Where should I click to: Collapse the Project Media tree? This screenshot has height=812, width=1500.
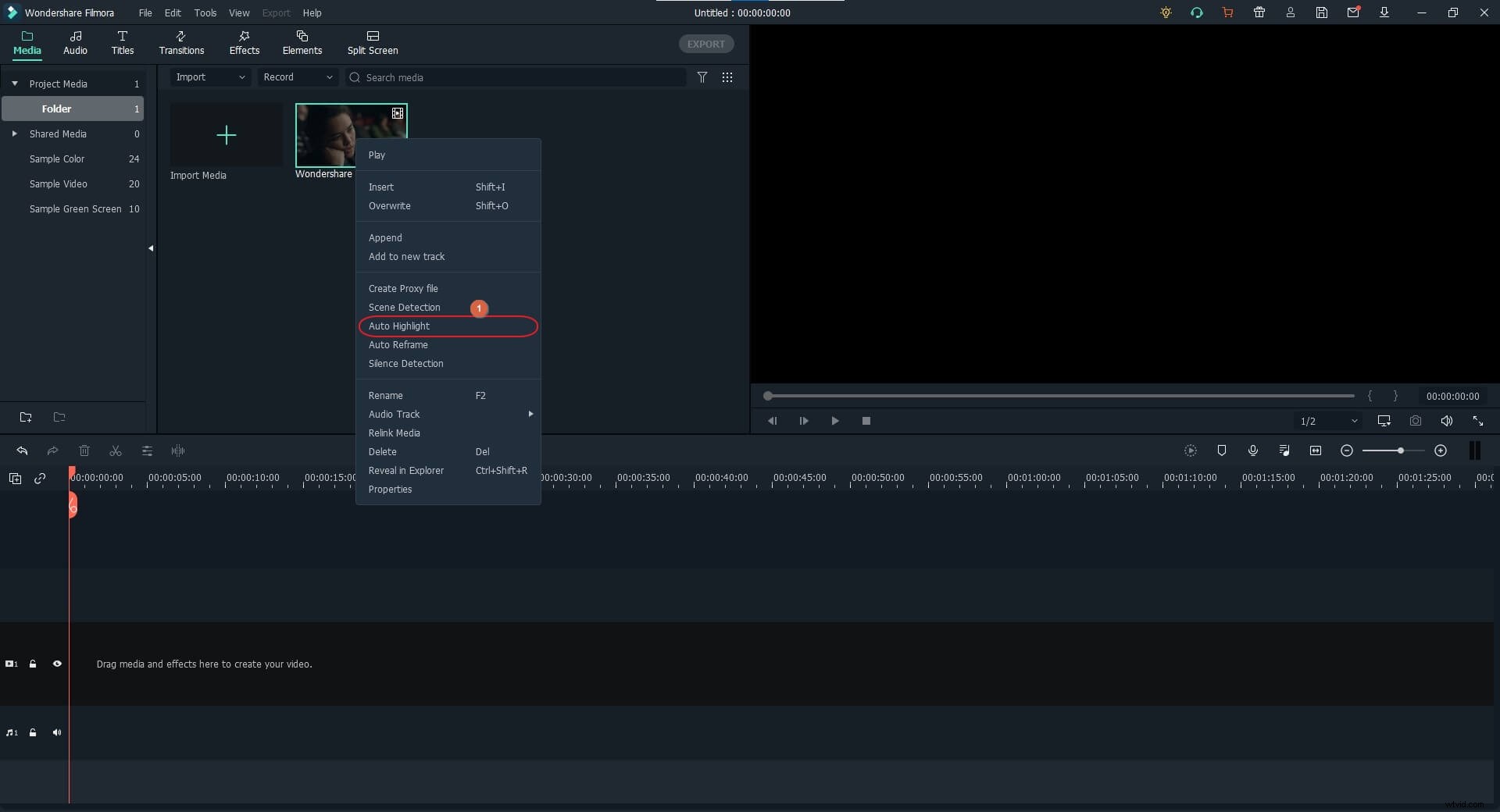(15, 83)
